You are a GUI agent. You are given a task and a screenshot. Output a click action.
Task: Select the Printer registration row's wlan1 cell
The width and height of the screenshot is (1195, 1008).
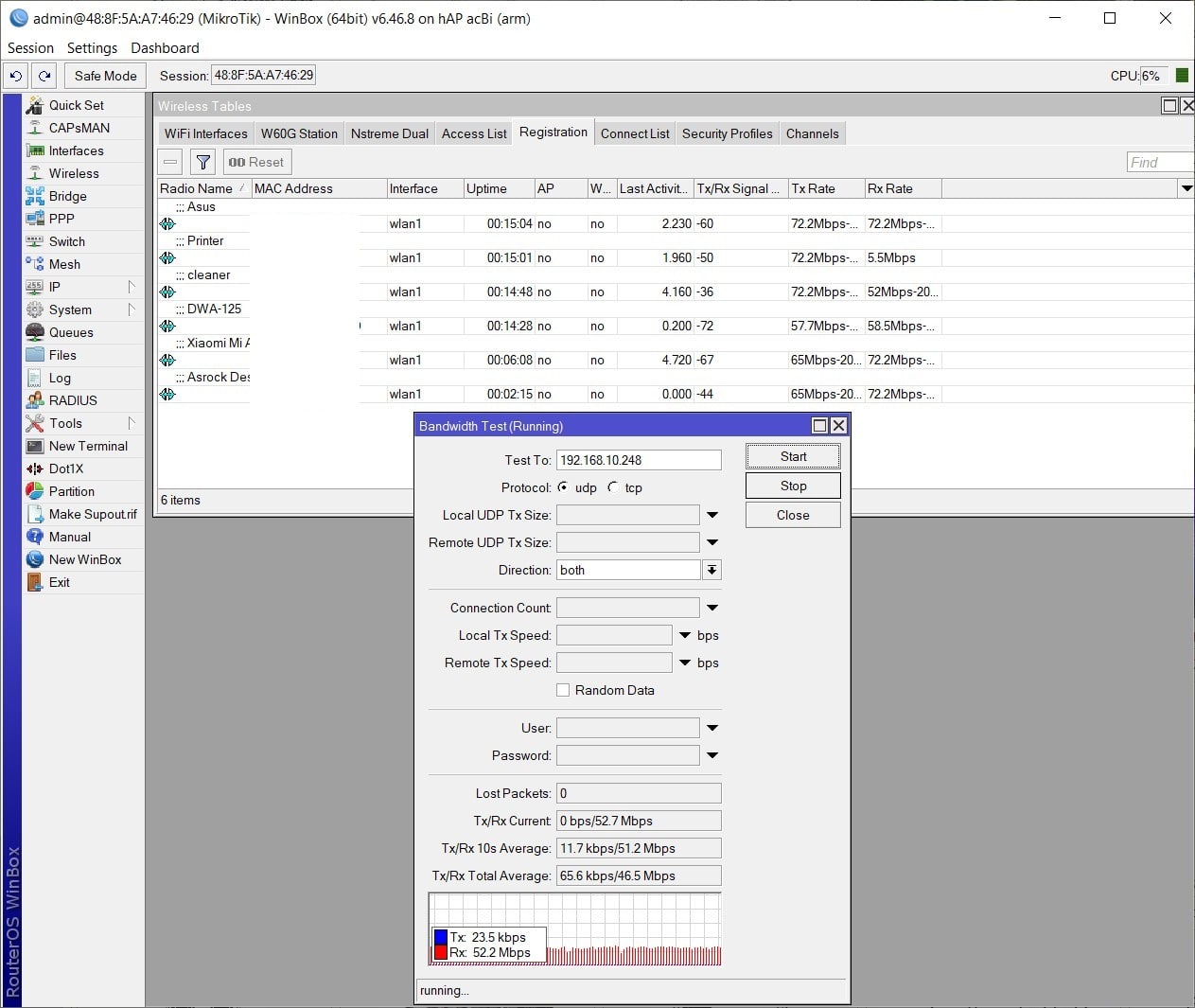click(424, 257)
